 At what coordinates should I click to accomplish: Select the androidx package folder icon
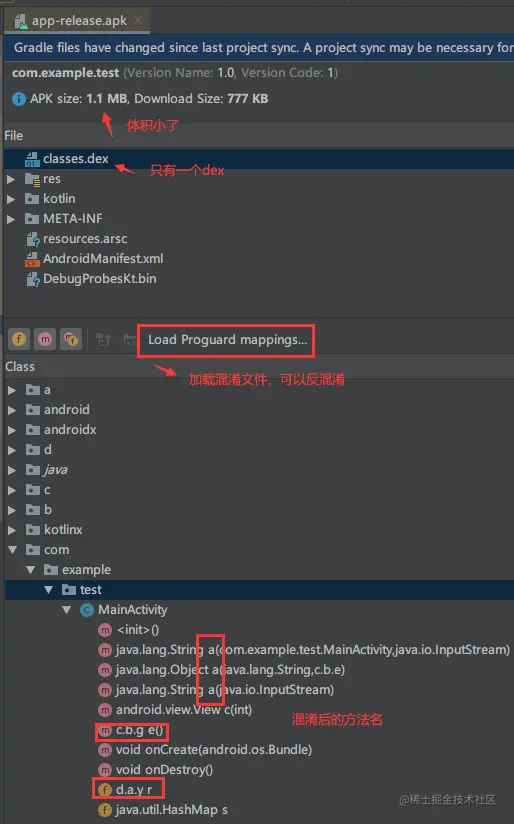[33, 430]
